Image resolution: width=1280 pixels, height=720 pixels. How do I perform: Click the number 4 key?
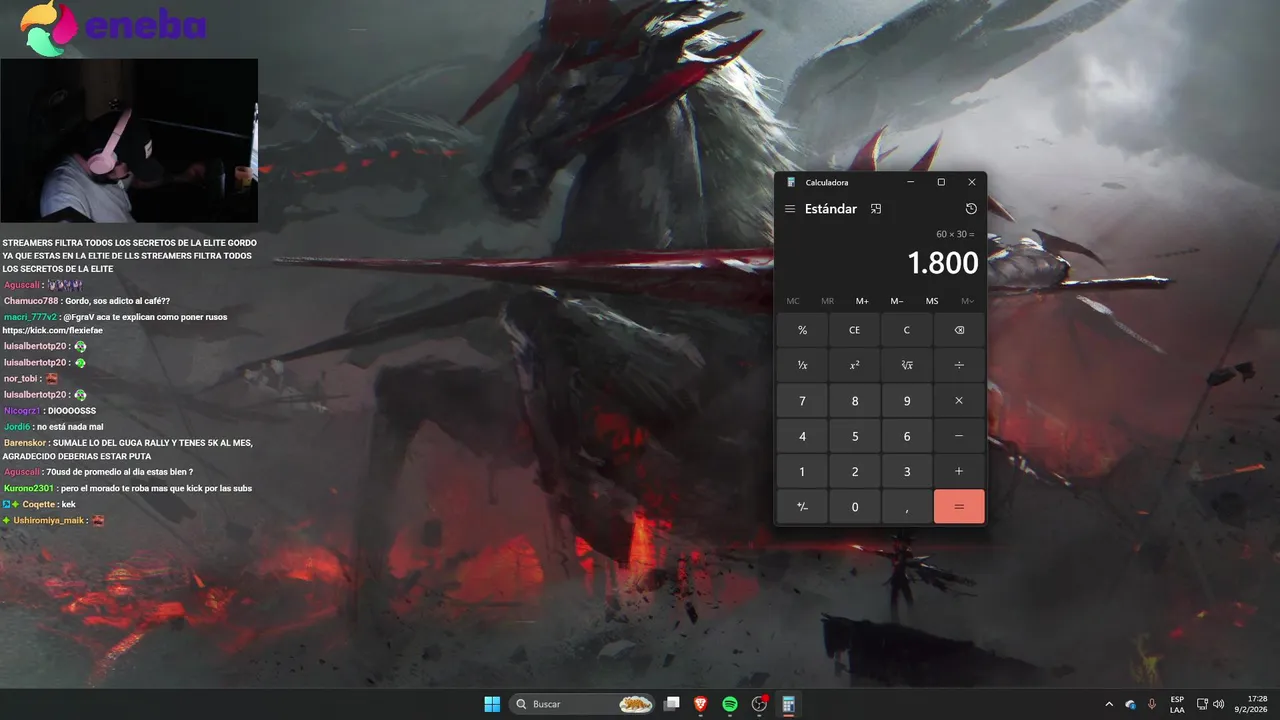[802, 436]
